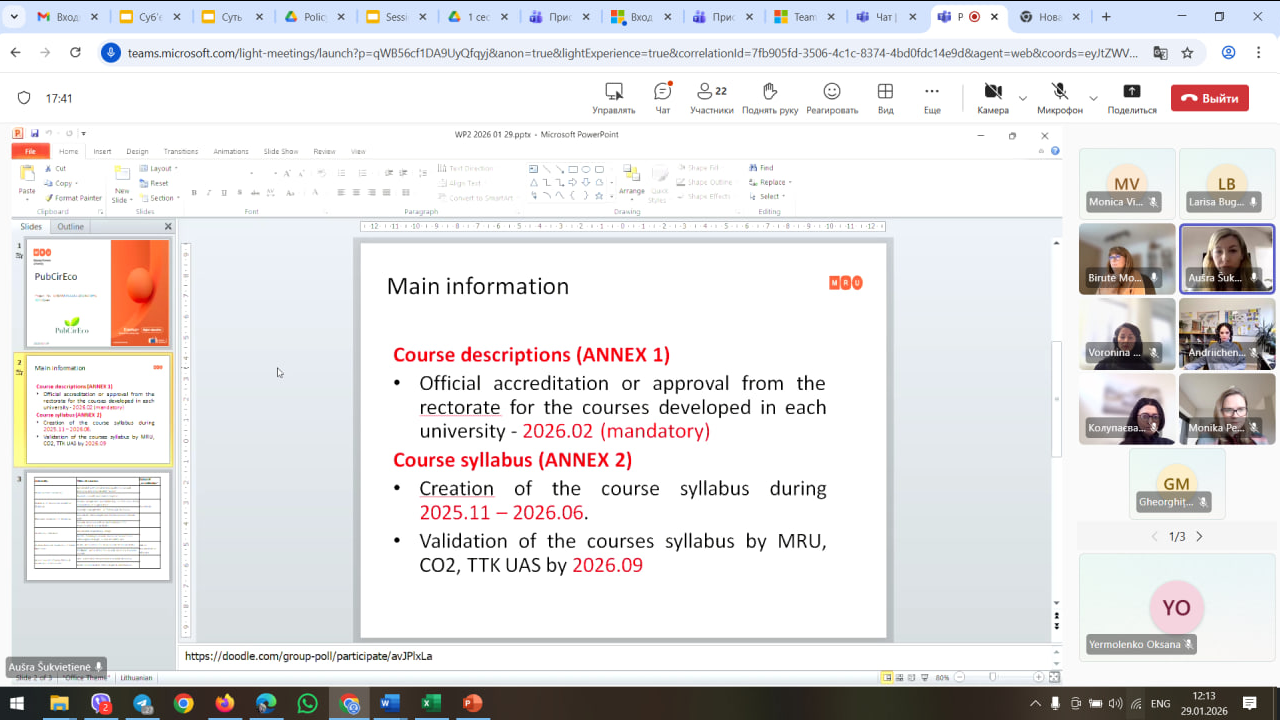This screenshot has width=1280, height=720.
Task: Open the More options menu
Action: click(932, 98)
